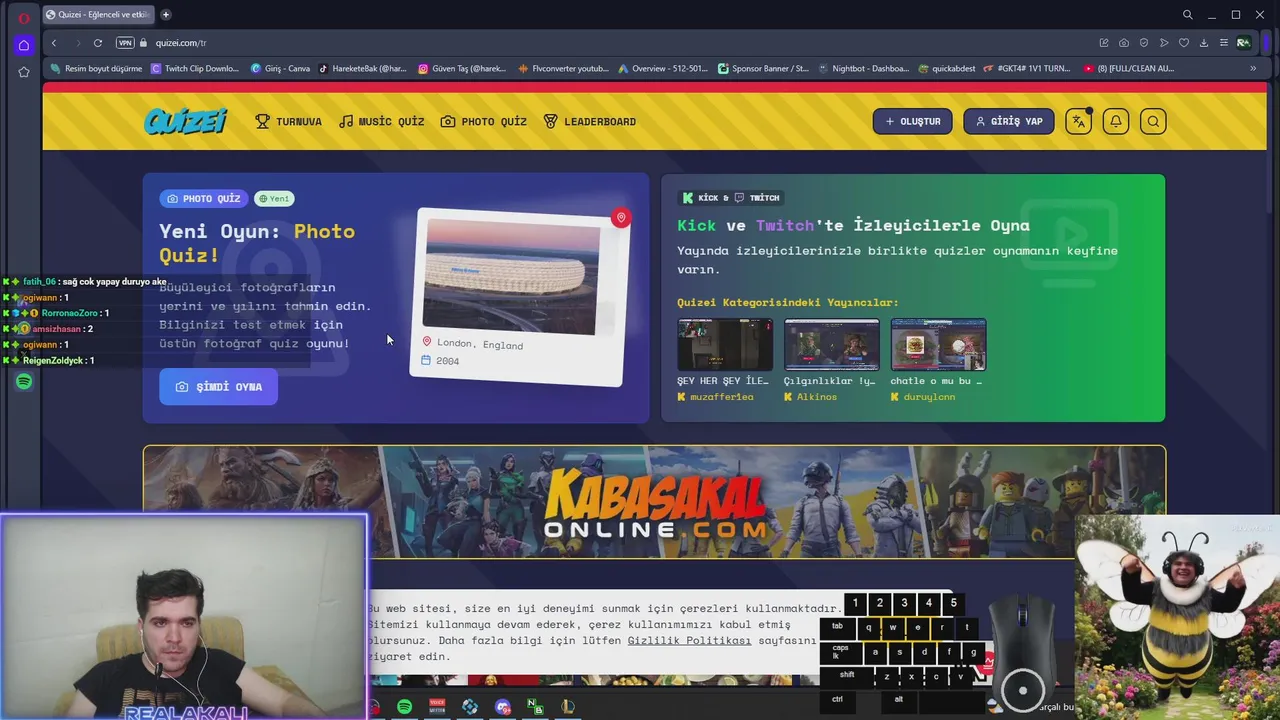Open a new browser tab
Screen dimensions: 1280x720
[x=166, y=14]
